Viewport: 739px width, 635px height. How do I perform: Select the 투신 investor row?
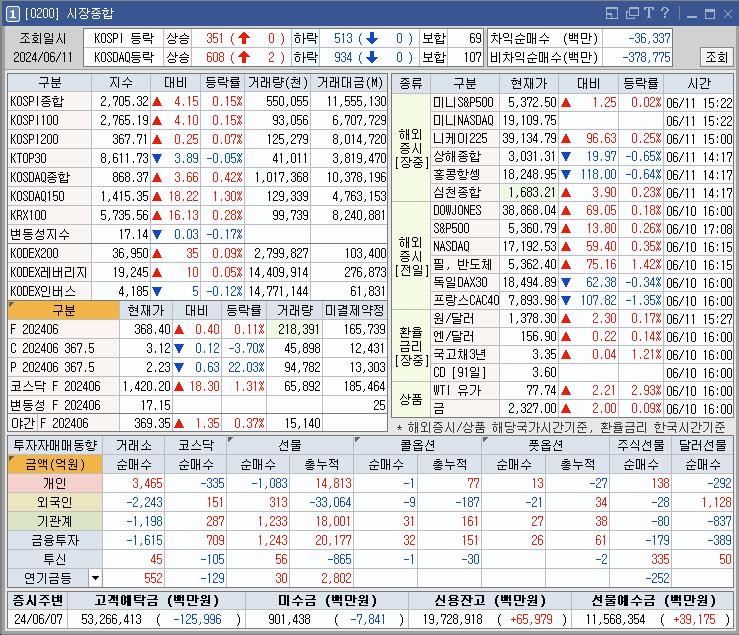[55, 559]
